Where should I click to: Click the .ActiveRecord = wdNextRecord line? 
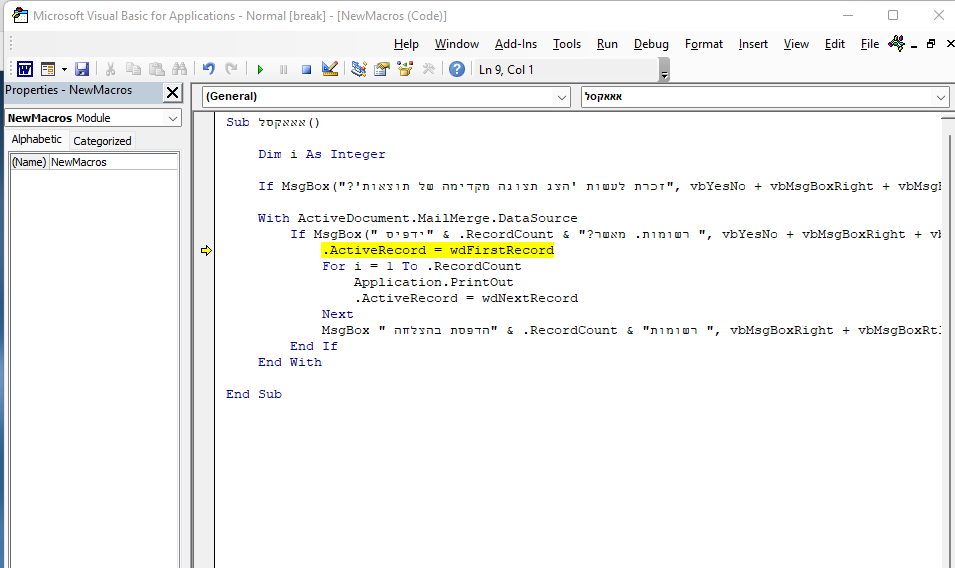(x=466, y=298)
